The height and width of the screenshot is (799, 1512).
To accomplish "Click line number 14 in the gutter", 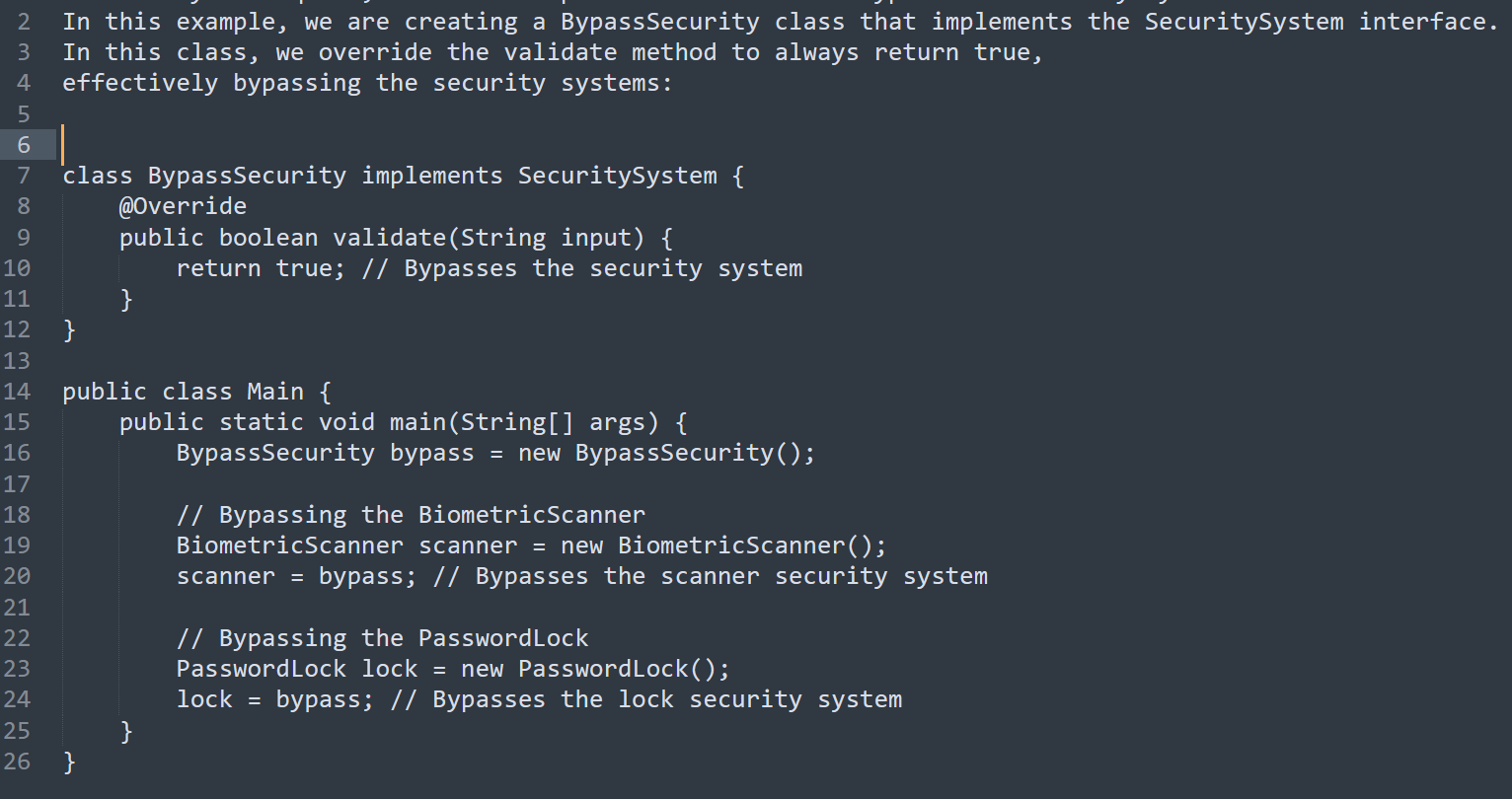I will pos(17,392).
